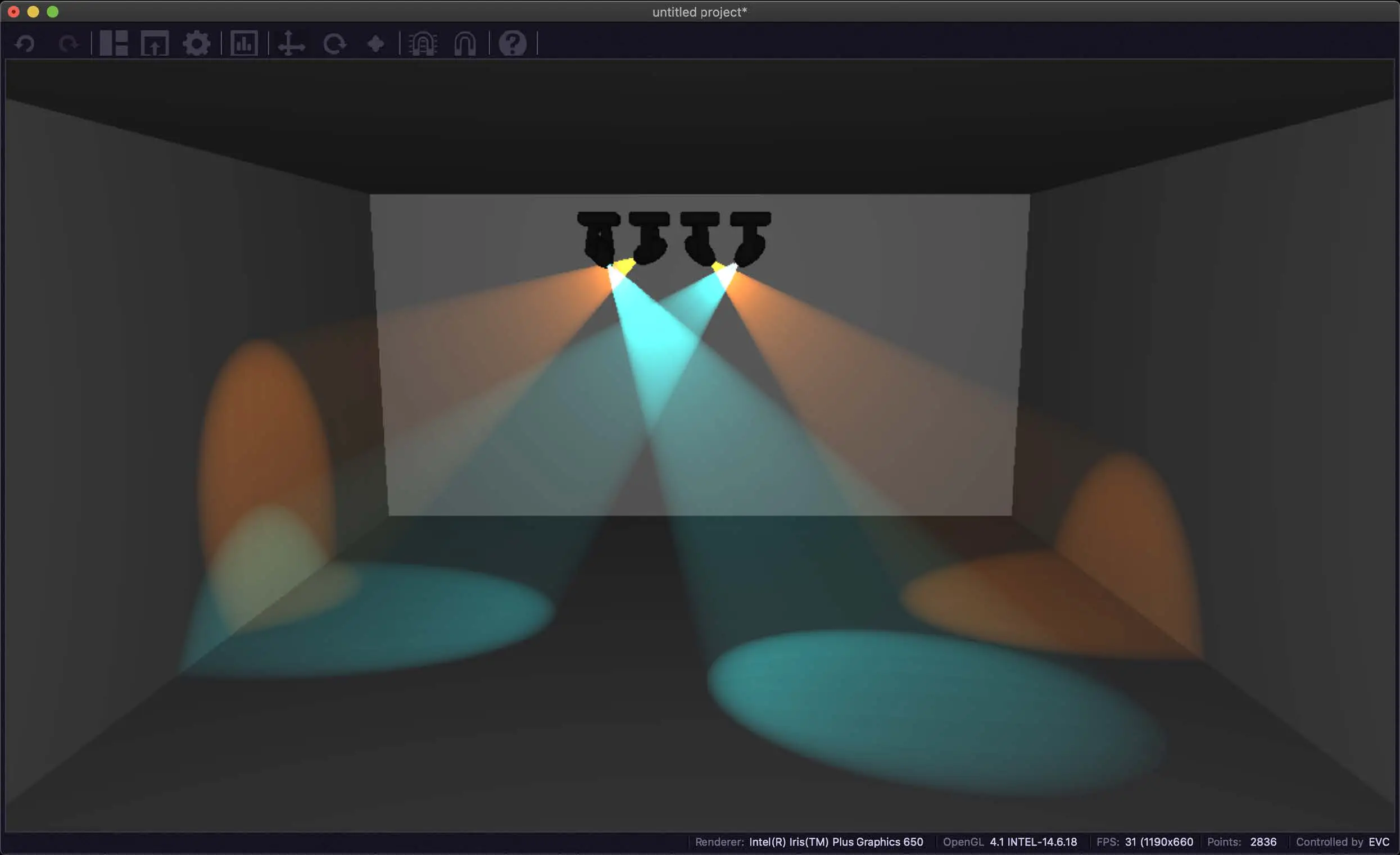Export a screenshot of the view
The image size is (1400, 855).
coord(155,43)
